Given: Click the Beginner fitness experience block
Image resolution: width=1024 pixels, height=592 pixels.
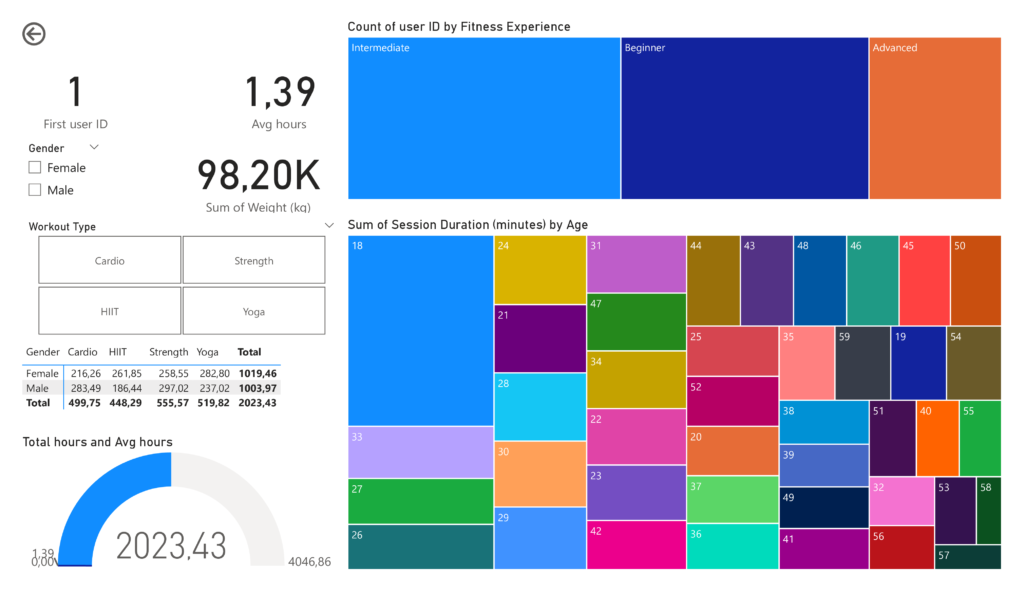Looking at the screenshot, I should pos(744,118).
